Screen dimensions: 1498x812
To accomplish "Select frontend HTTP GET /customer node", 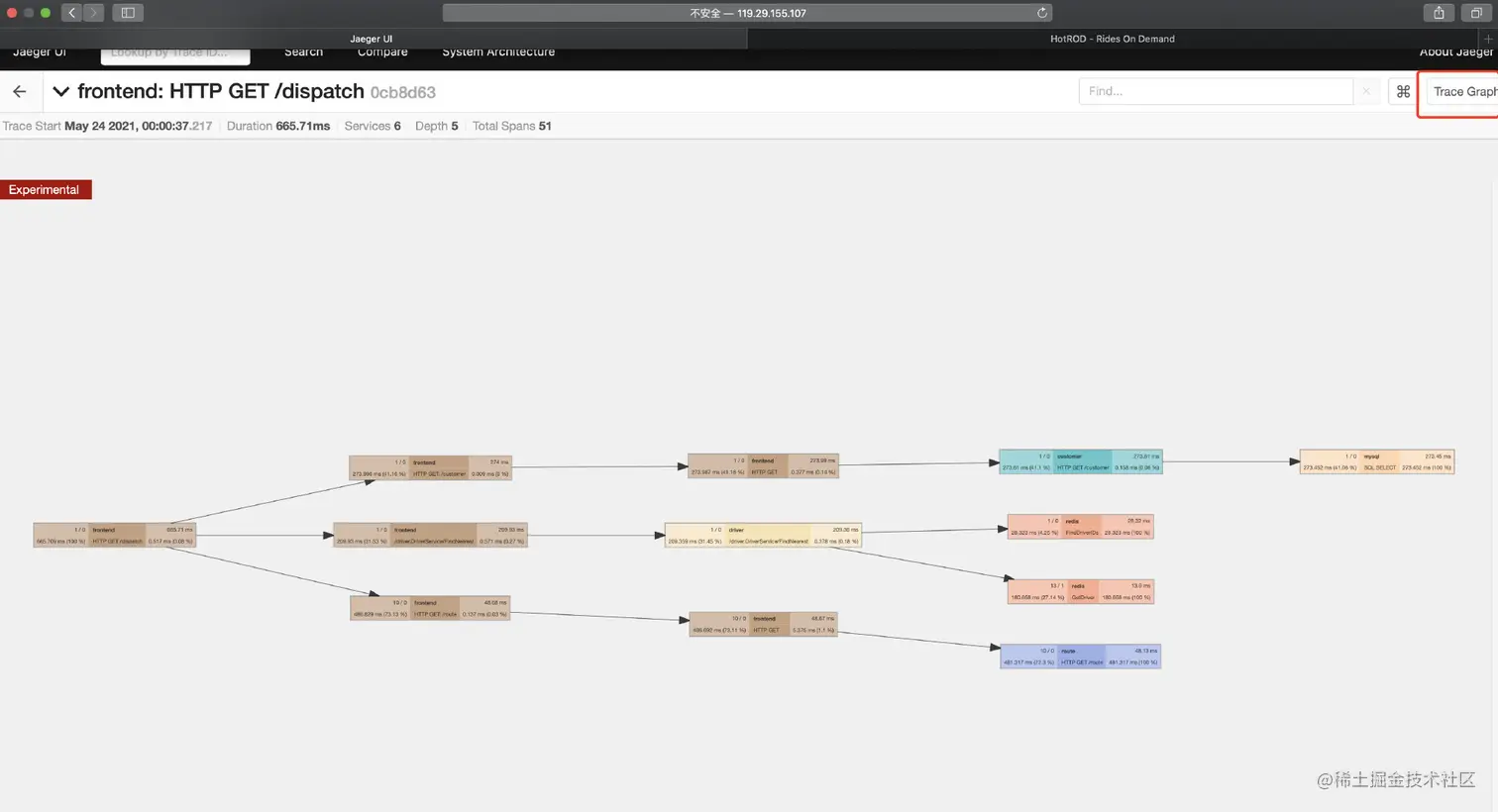I will tap(430, 467).
